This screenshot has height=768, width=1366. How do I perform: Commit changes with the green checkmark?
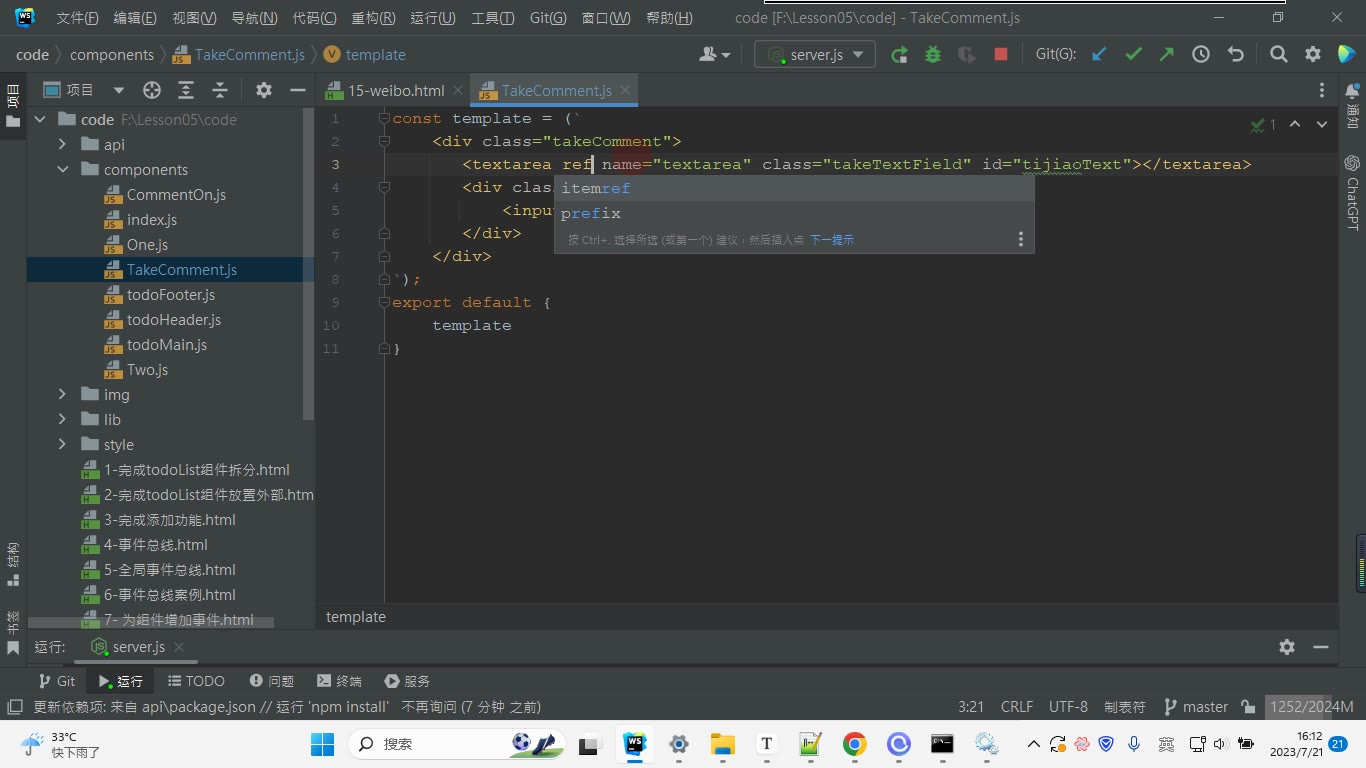(1133, 55)
